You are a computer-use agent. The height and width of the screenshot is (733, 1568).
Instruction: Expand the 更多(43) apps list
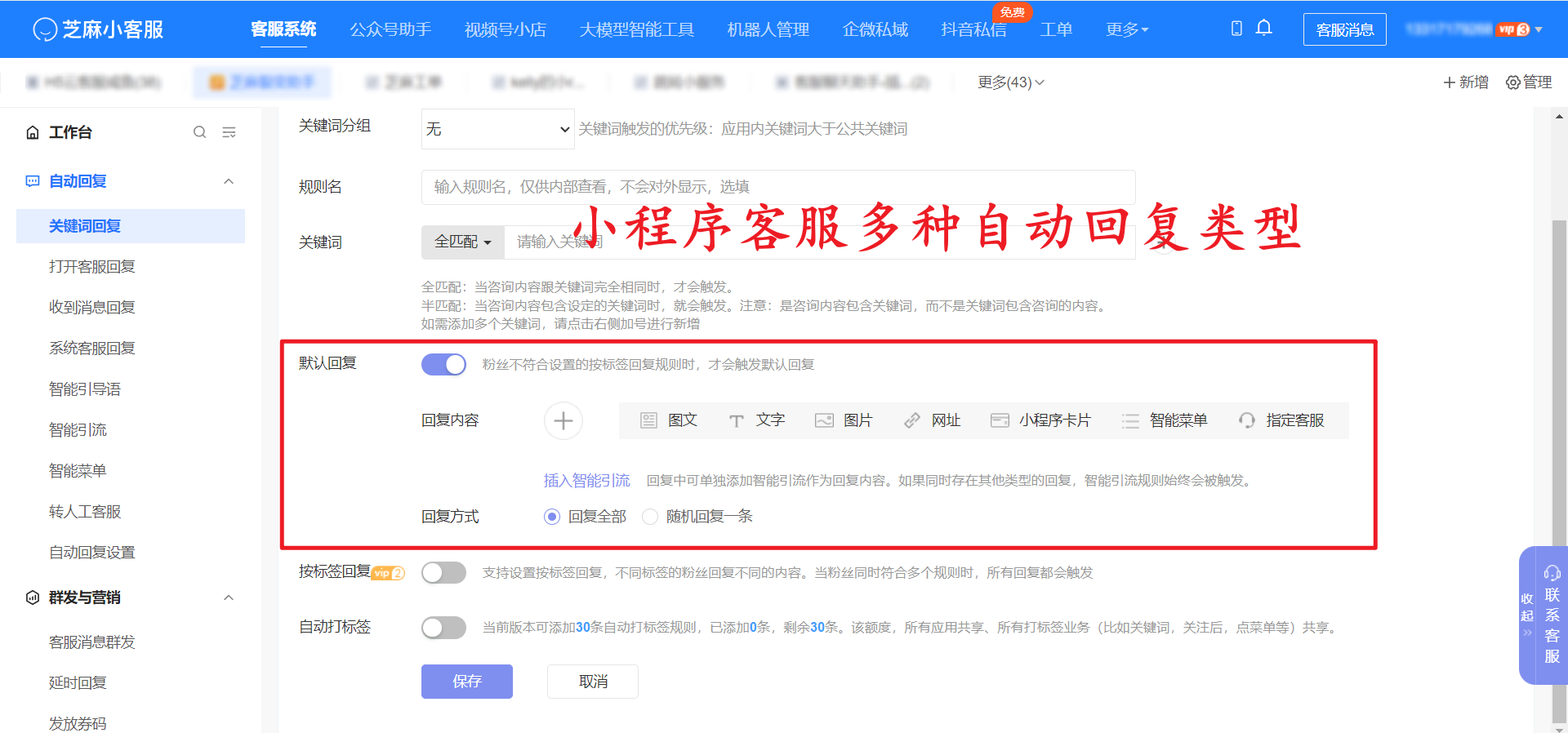coord(1011,82)
